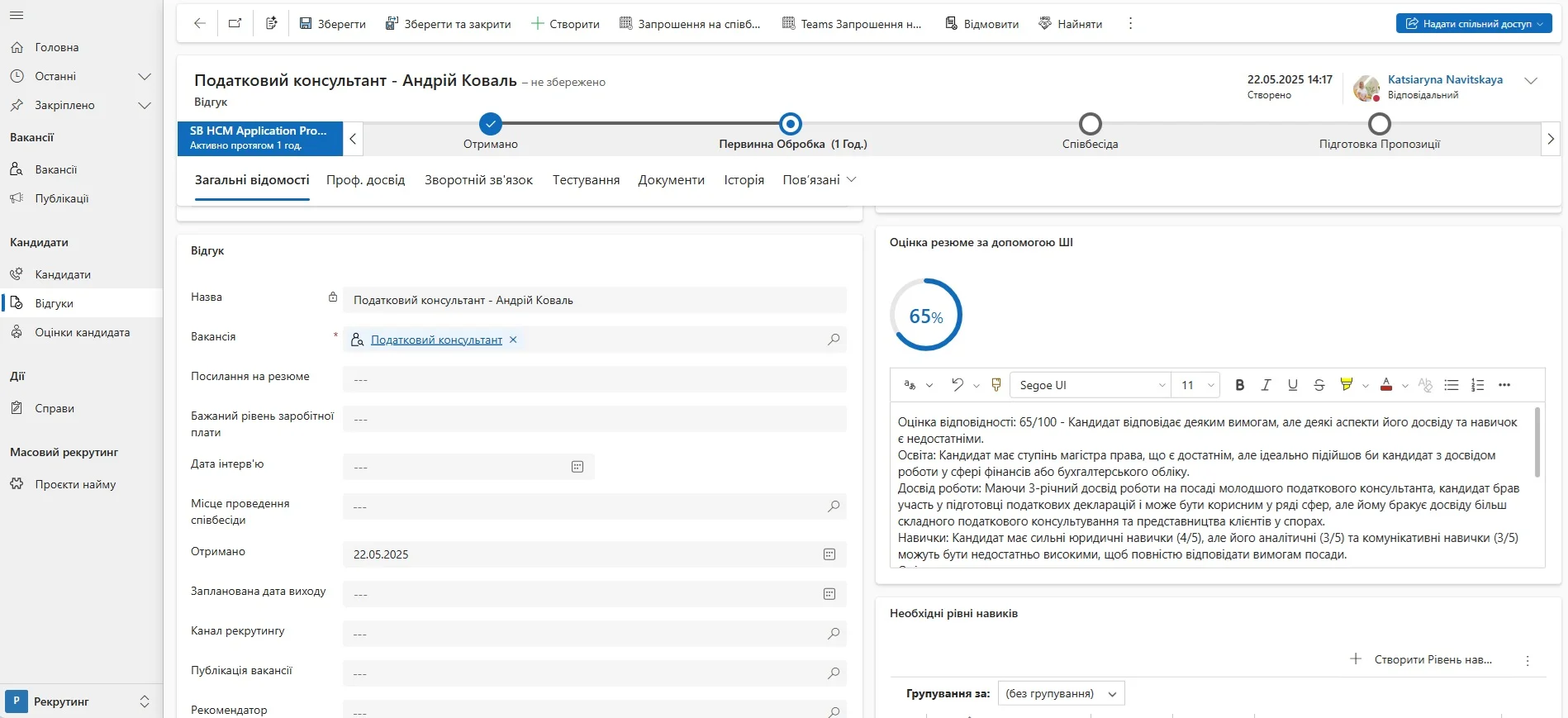Screen dimensions: 1568x718
Task: Expand the Групування за dropdown
Action: [1061, 694]
